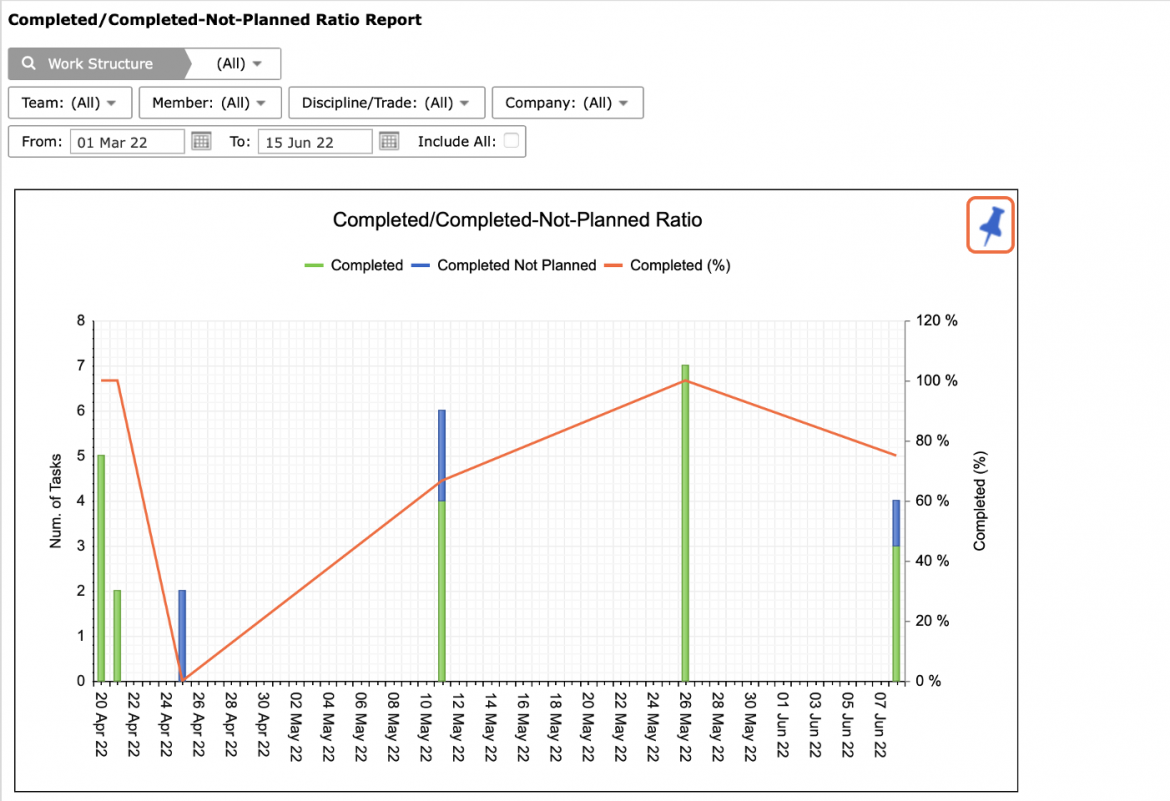
Task: Open the Member filter dropdown
Action: [210, 102]
